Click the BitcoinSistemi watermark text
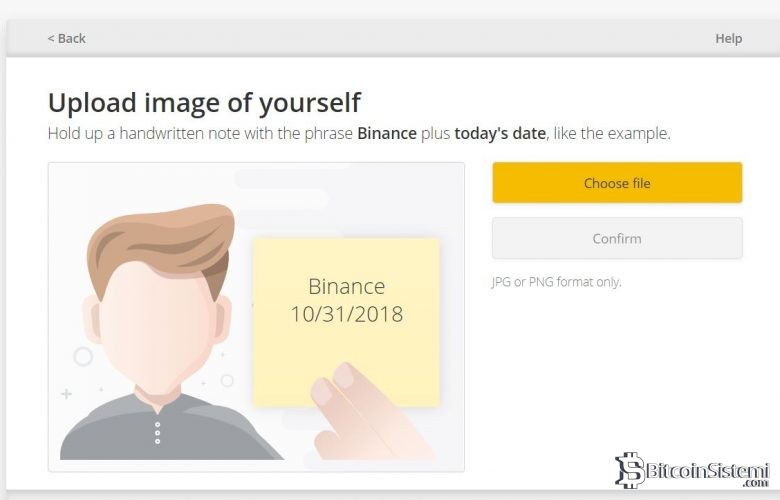 pyautogui.click(x=707, y=470)
